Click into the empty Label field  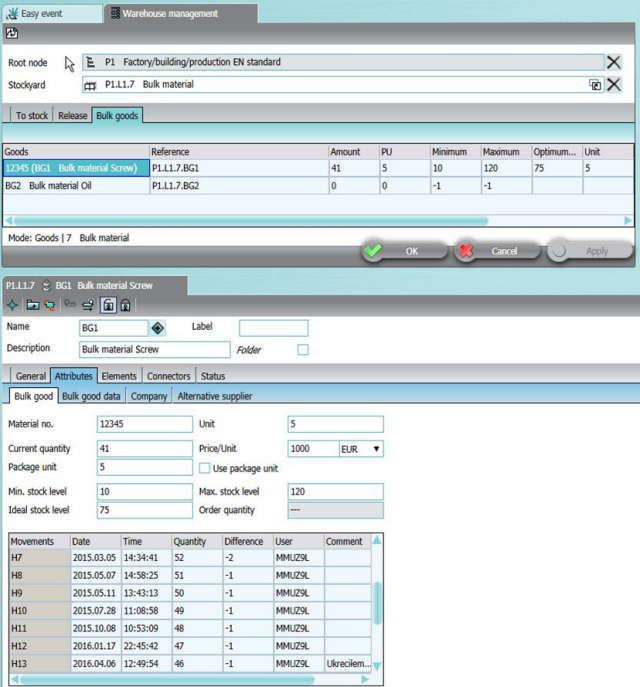[x=273, y=328]
